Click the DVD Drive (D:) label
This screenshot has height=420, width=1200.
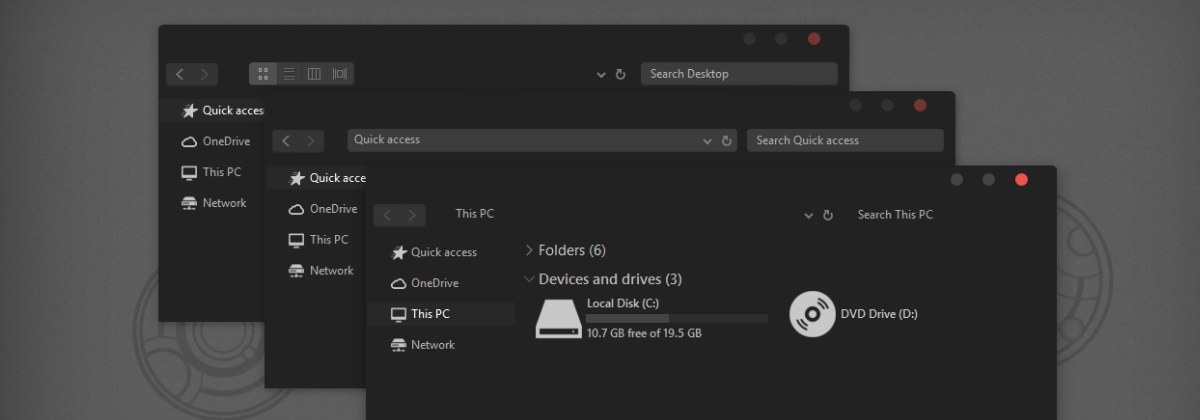[x=879, y=314]
